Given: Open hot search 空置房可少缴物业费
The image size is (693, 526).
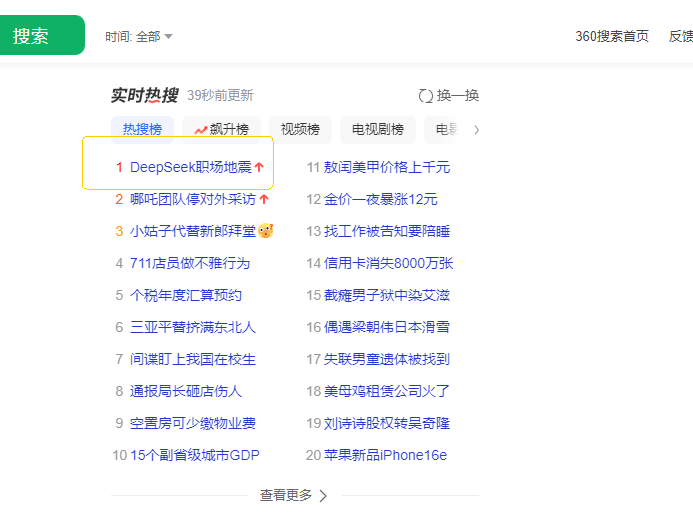Looking at the screenshot, I should click(193, 423).
